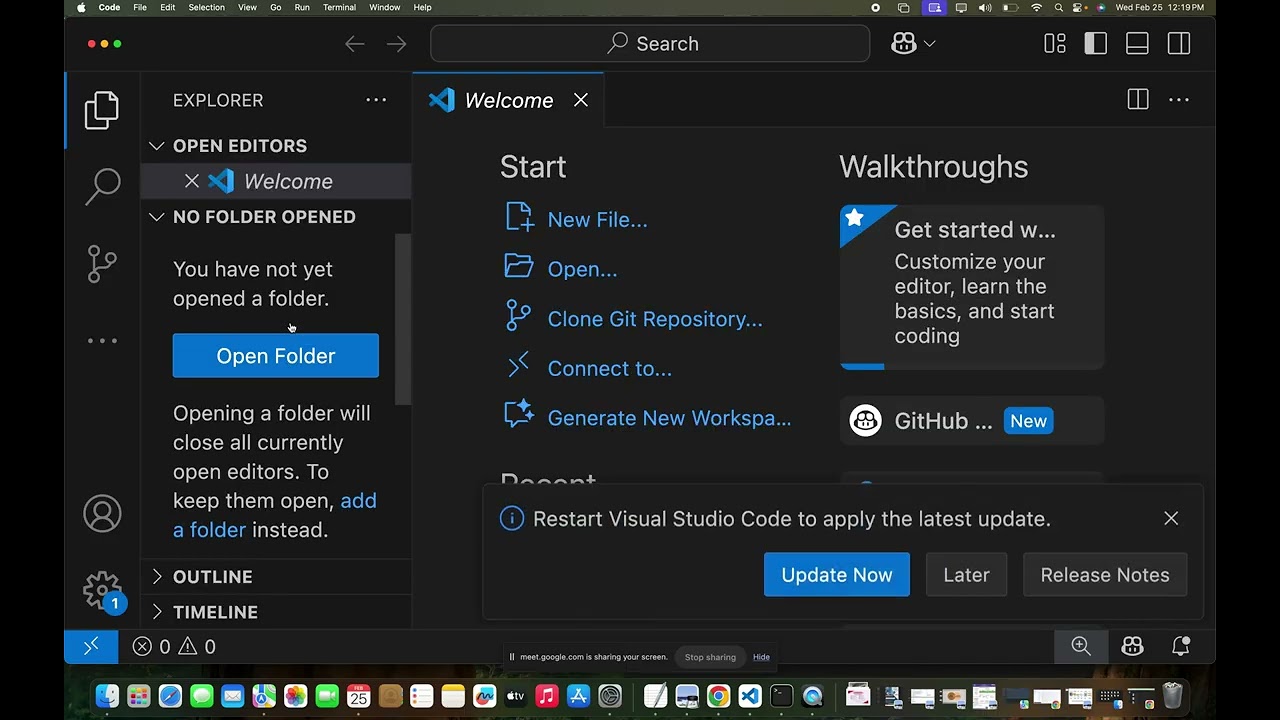Close Welcome in the Open Editors list

point(192,181)
